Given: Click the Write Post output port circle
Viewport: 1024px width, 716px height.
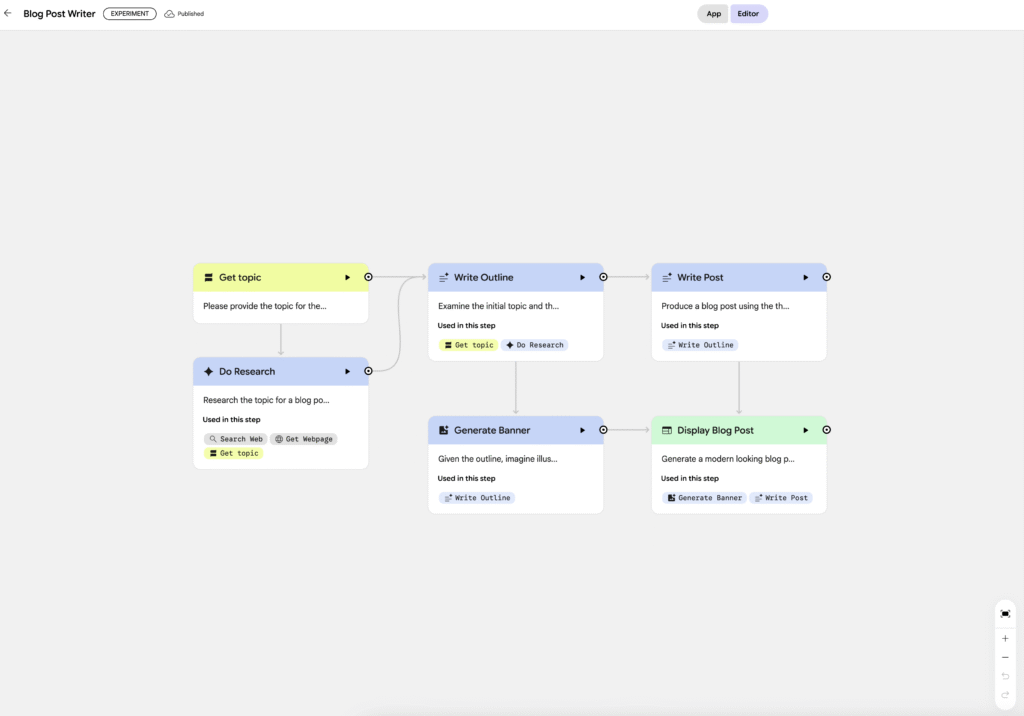Looking at the screenshot, I should 827,277.
